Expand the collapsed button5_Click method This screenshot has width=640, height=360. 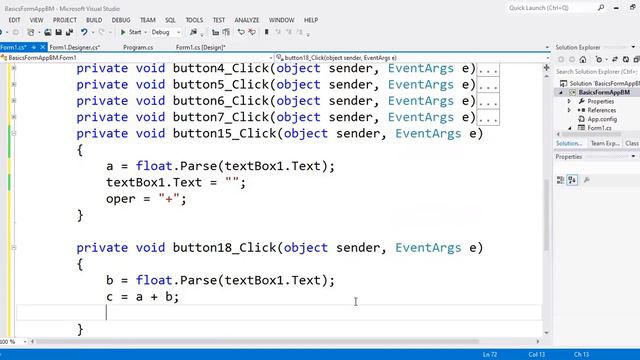[x=14, y=84]
